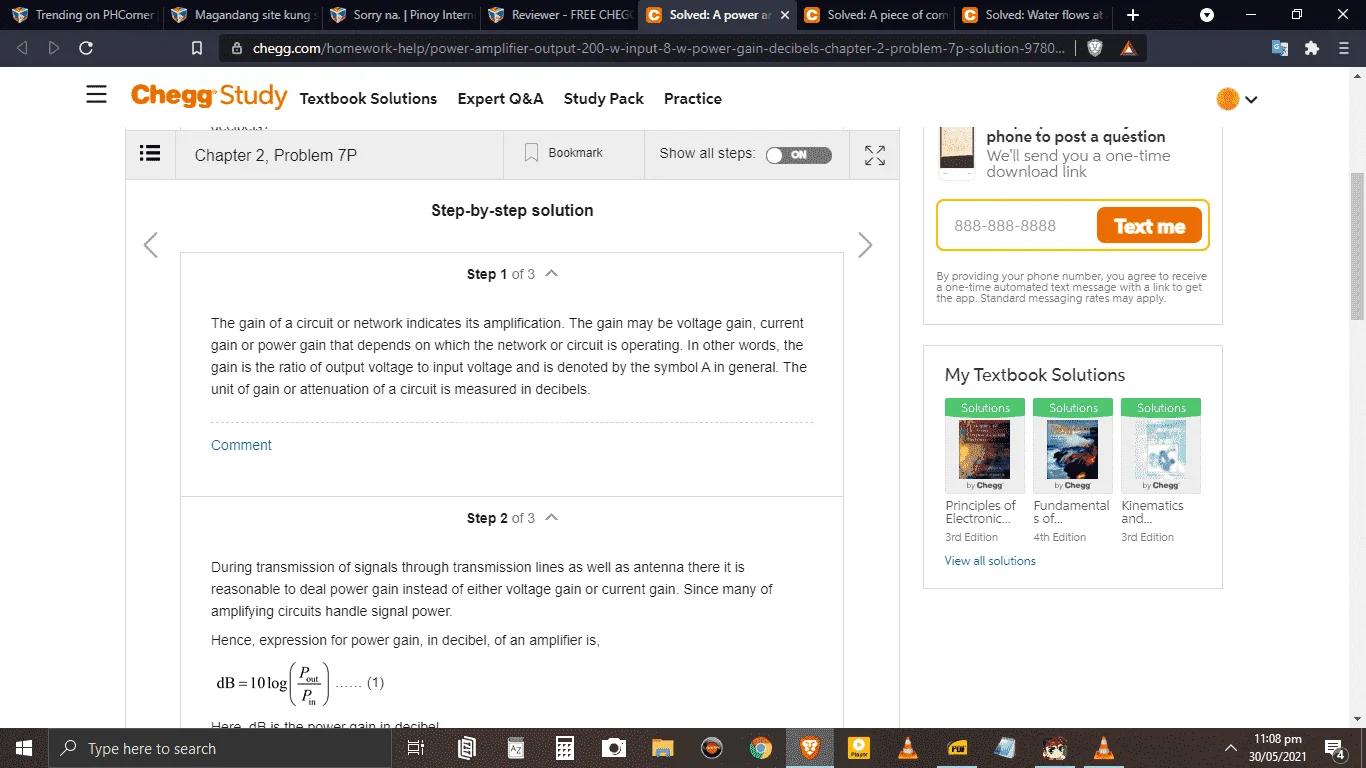Open the Extensions puzzle icon
Screen dimensions: 1366x768
coord(1312,48)
